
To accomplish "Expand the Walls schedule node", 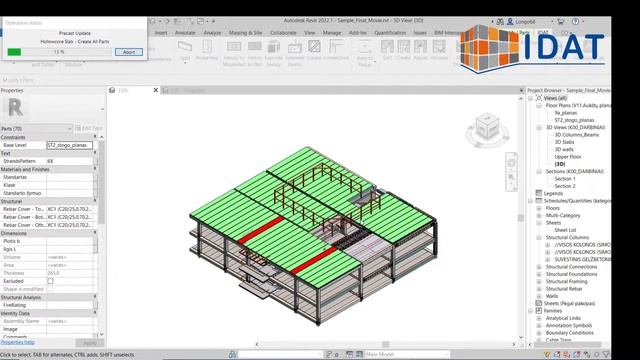I will click(x=539, y=297).
